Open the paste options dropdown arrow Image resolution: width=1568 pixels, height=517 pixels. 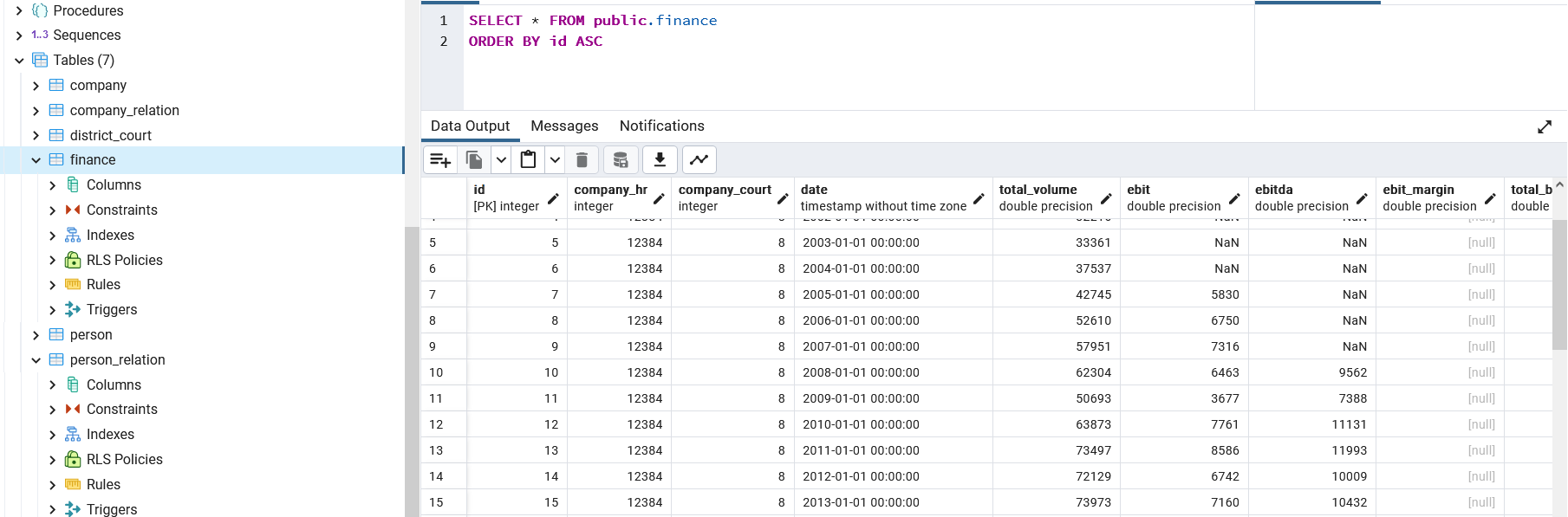click(x=555, y=160)
